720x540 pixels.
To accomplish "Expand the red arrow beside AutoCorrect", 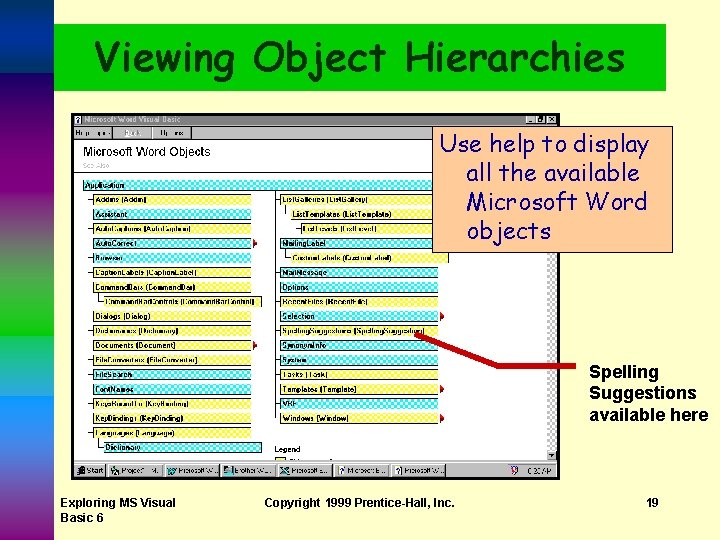I will (x=255, y=243).
